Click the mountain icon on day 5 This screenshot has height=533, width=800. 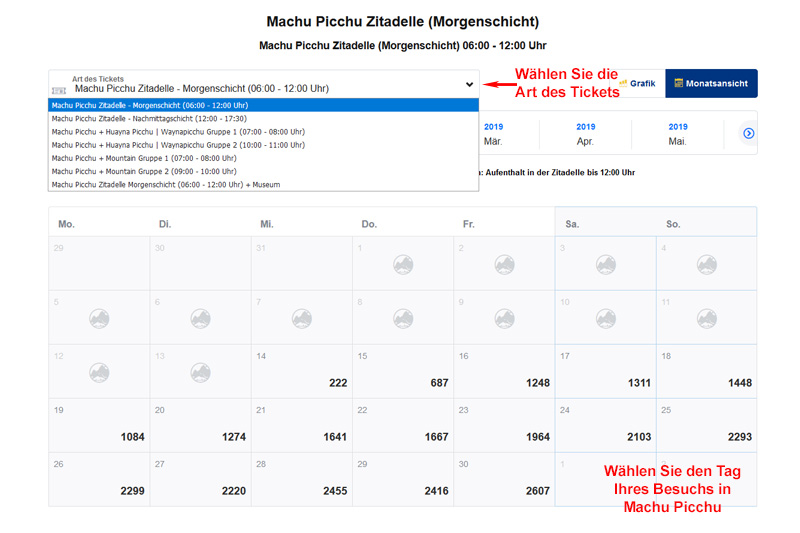pyautogui.click(x=99, y=319)
